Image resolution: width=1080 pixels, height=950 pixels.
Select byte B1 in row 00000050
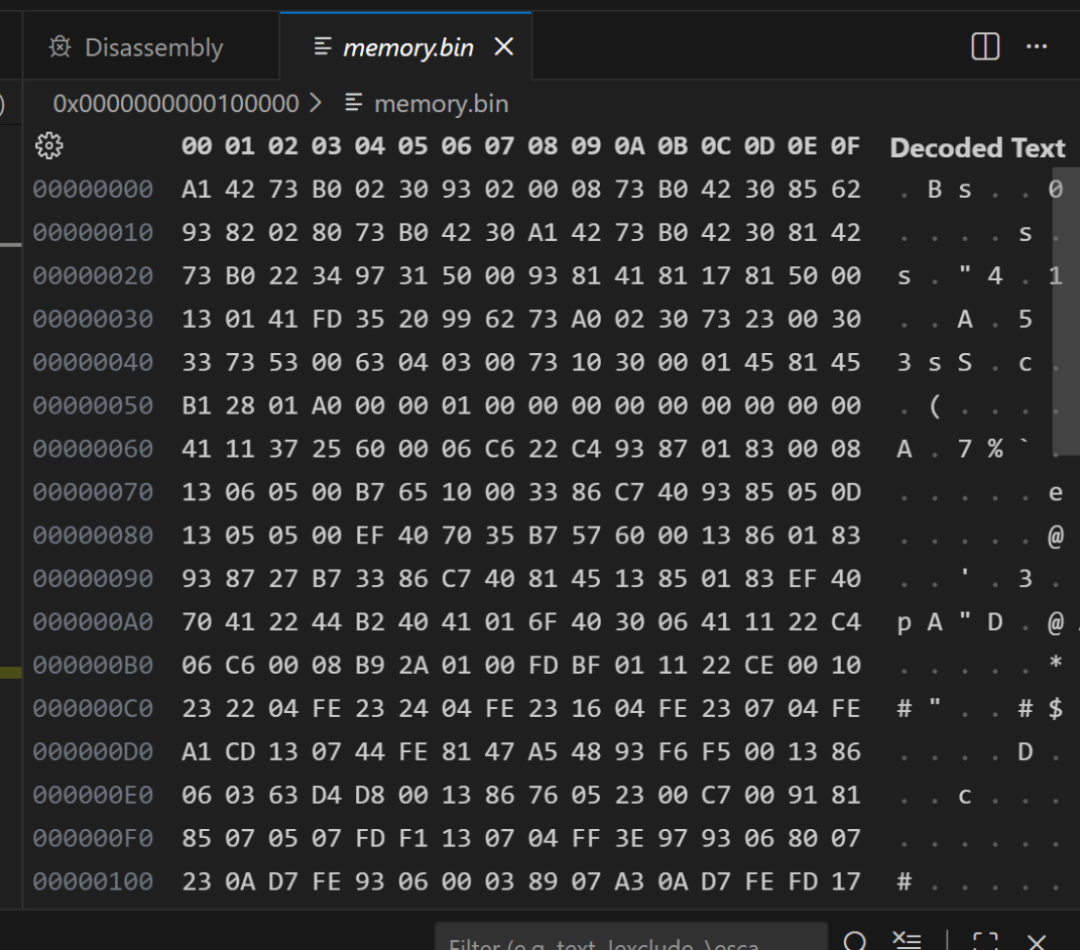[x=196, y=405]
